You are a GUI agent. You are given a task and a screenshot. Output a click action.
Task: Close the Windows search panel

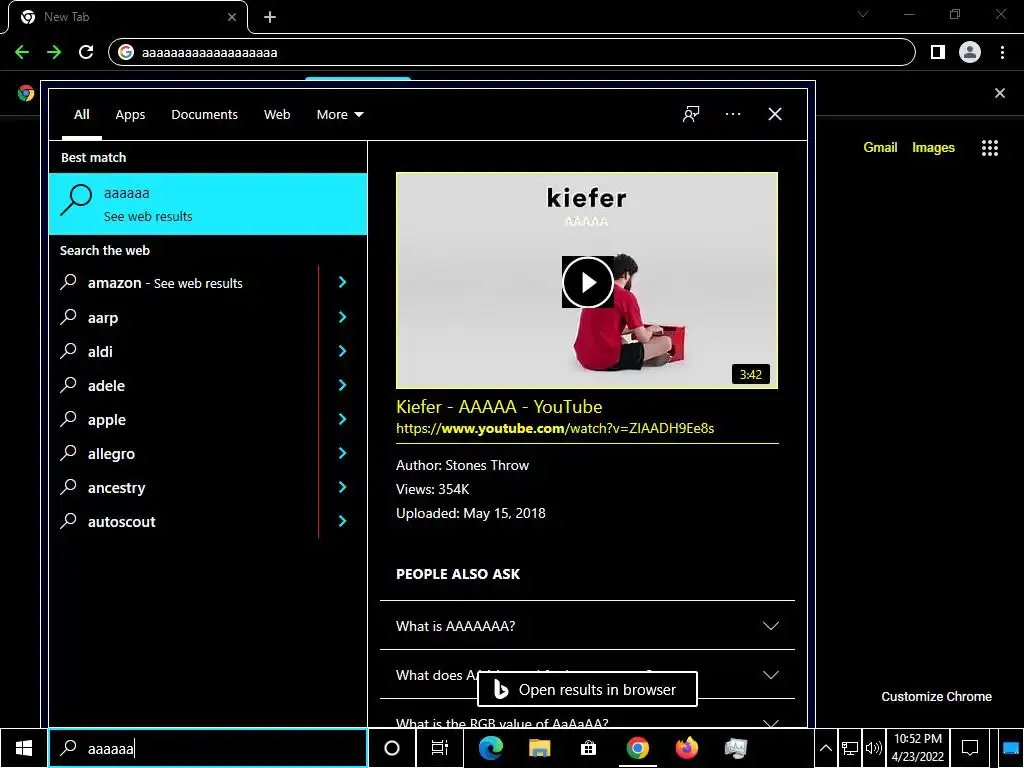[x=775, y=114]
